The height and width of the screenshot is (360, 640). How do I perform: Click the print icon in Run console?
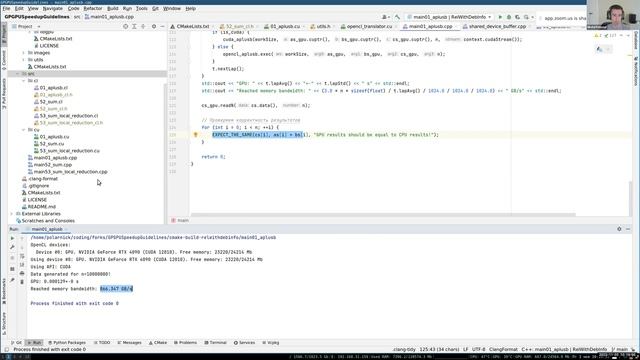click(22, 273)
